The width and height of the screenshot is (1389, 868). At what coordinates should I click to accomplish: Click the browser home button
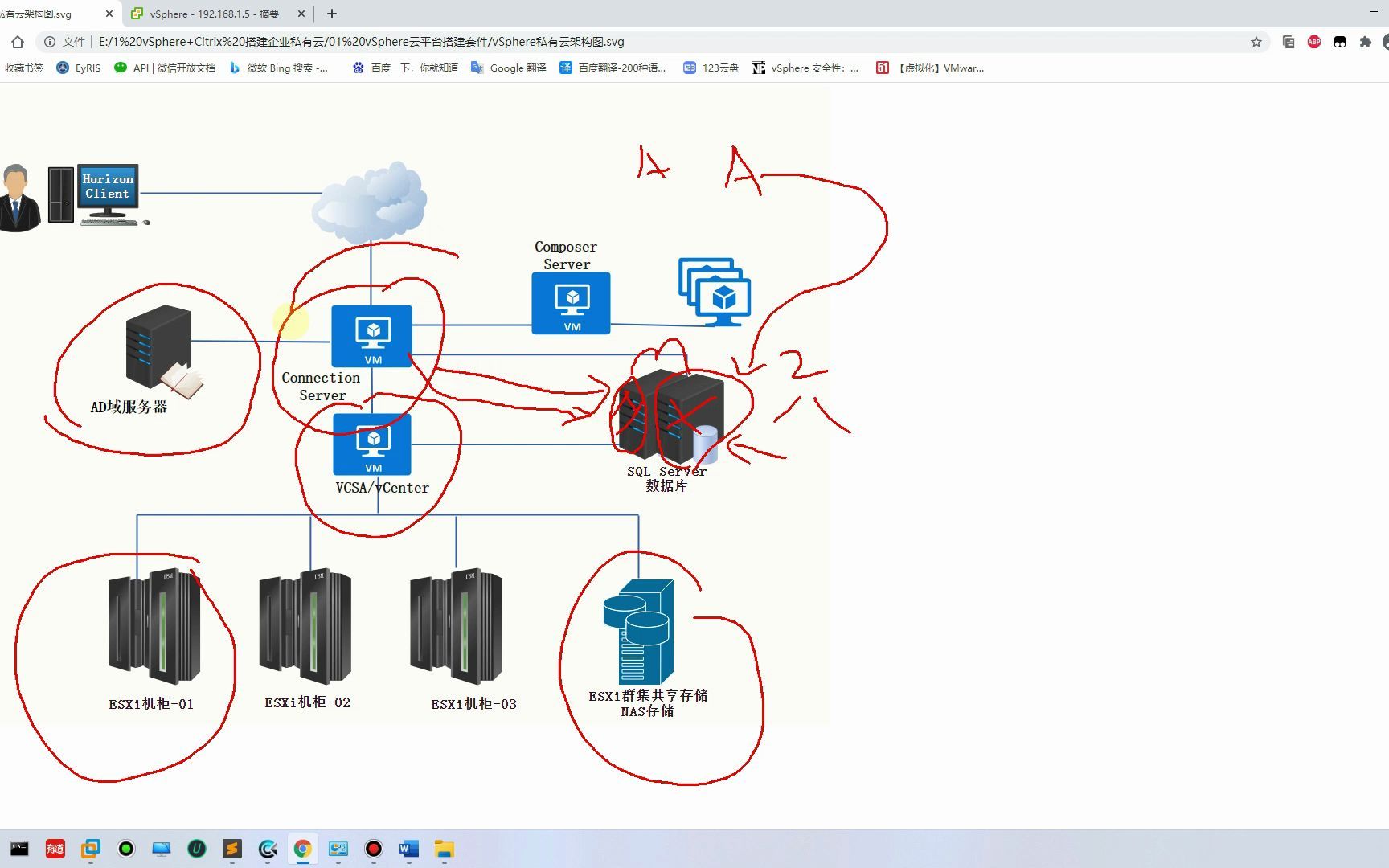pyautogui.click(x=18, y=42)
